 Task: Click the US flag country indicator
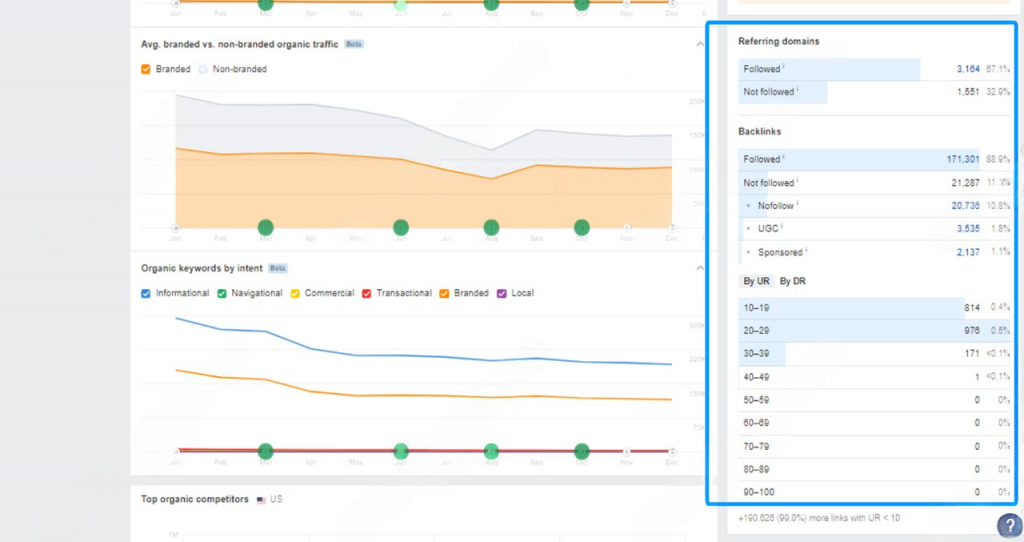click(261, 500)
